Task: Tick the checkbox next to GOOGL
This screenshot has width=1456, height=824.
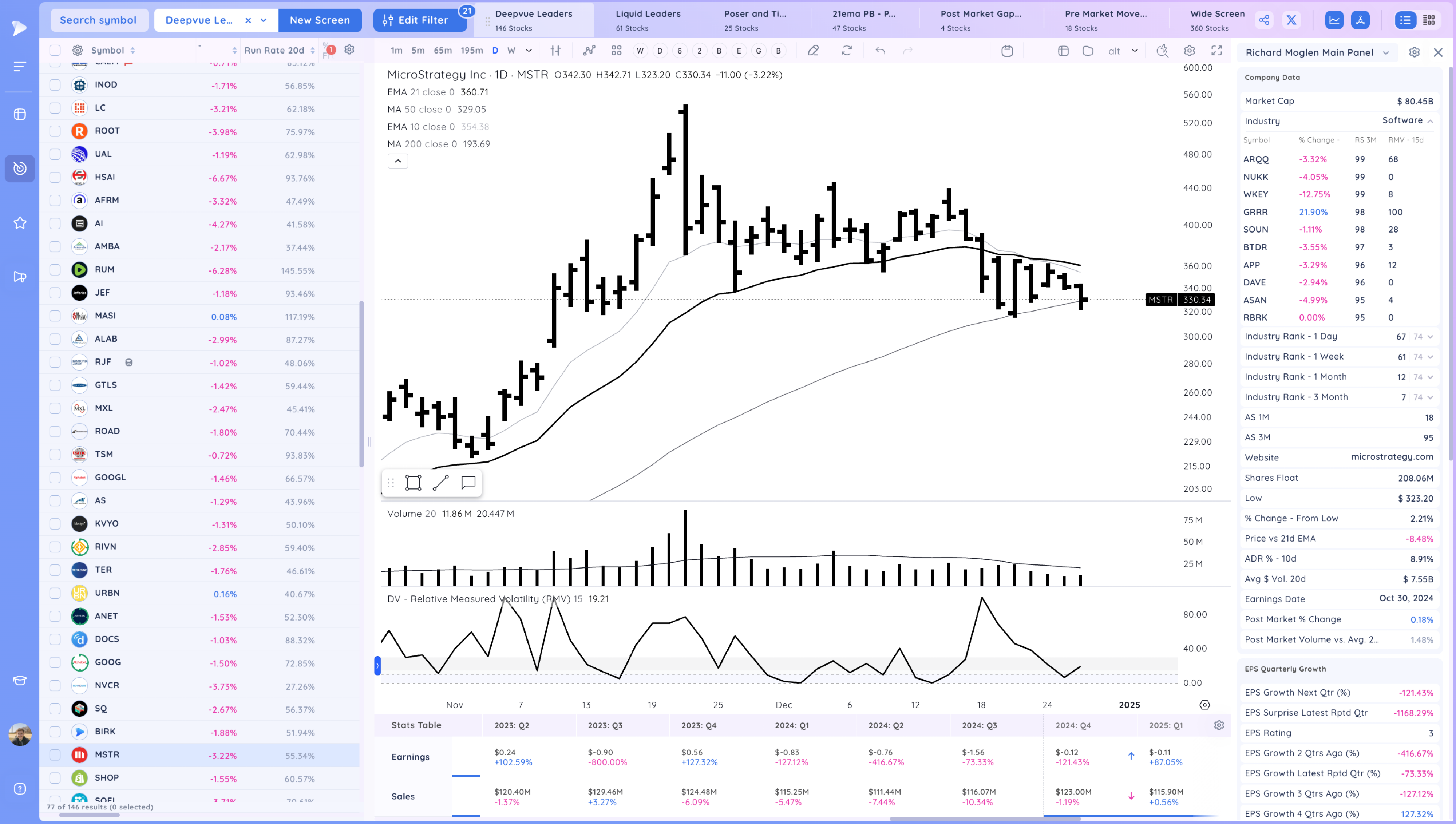Action: click(x=55, y=478)
